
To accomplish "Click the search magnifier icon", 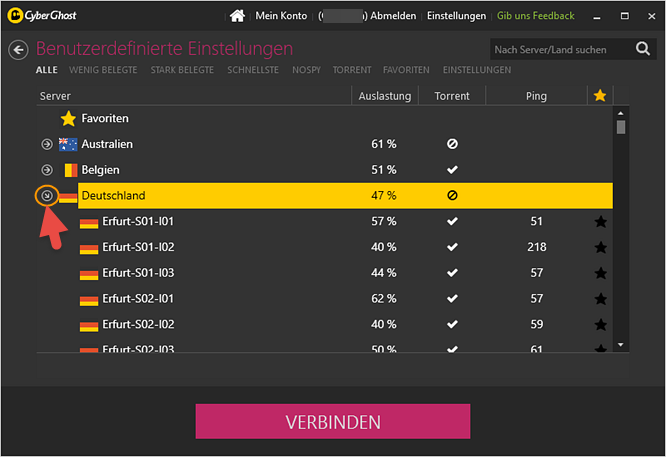I will click(x=643, y=49).
